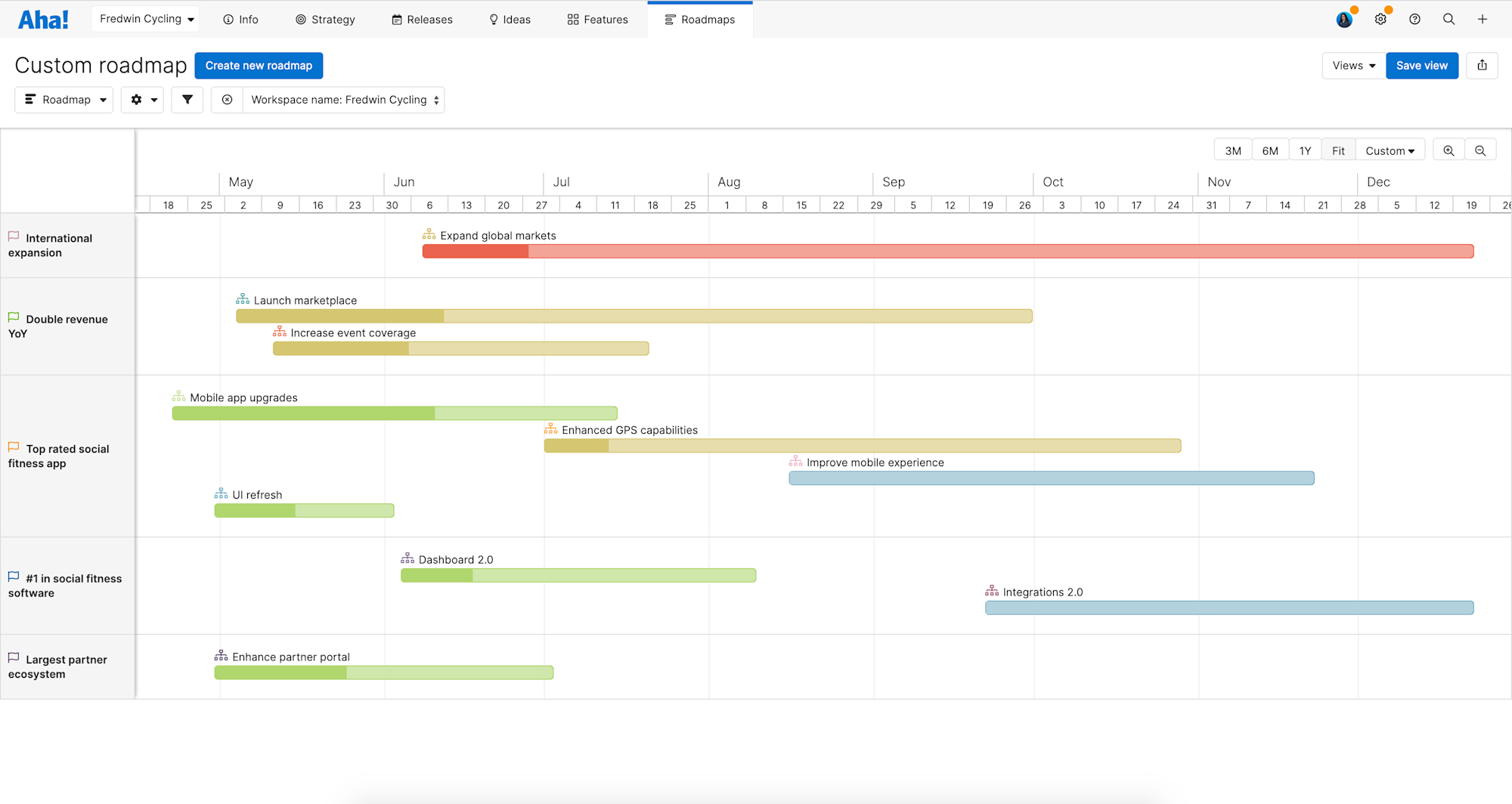The width and height of the screenshot is (1512, 804).
Task: Click the Save view button
Action: click(x=1421, y=65)
